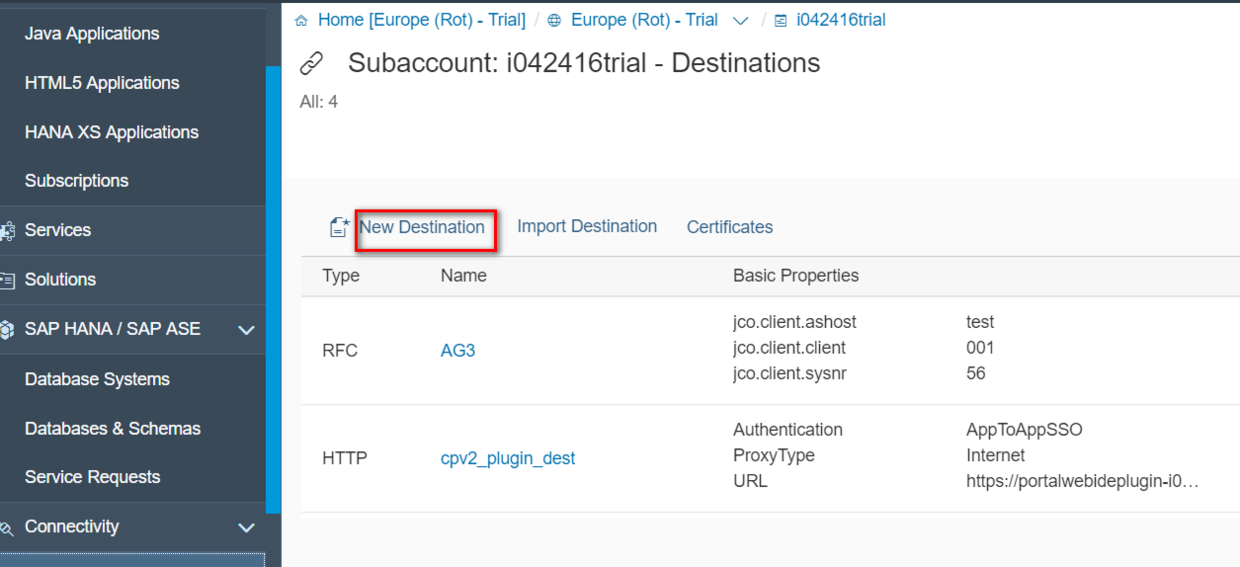Collapse the Connectivity section chevron
Viewport: 1240px width, 567px height.
[x=246, y=527]
